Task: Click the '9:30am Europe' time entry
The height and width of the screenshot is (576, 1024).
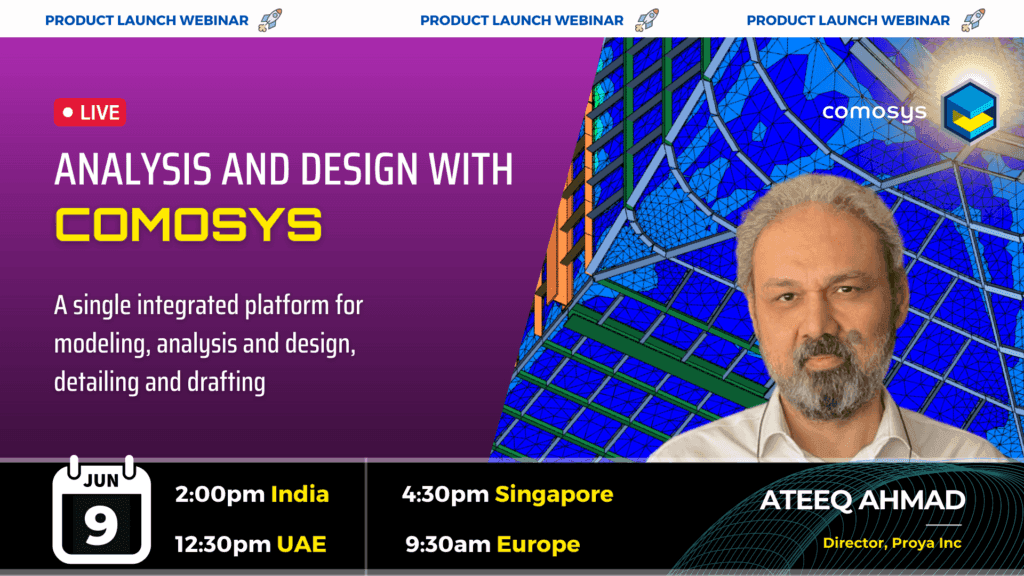Action: [492, 544]
